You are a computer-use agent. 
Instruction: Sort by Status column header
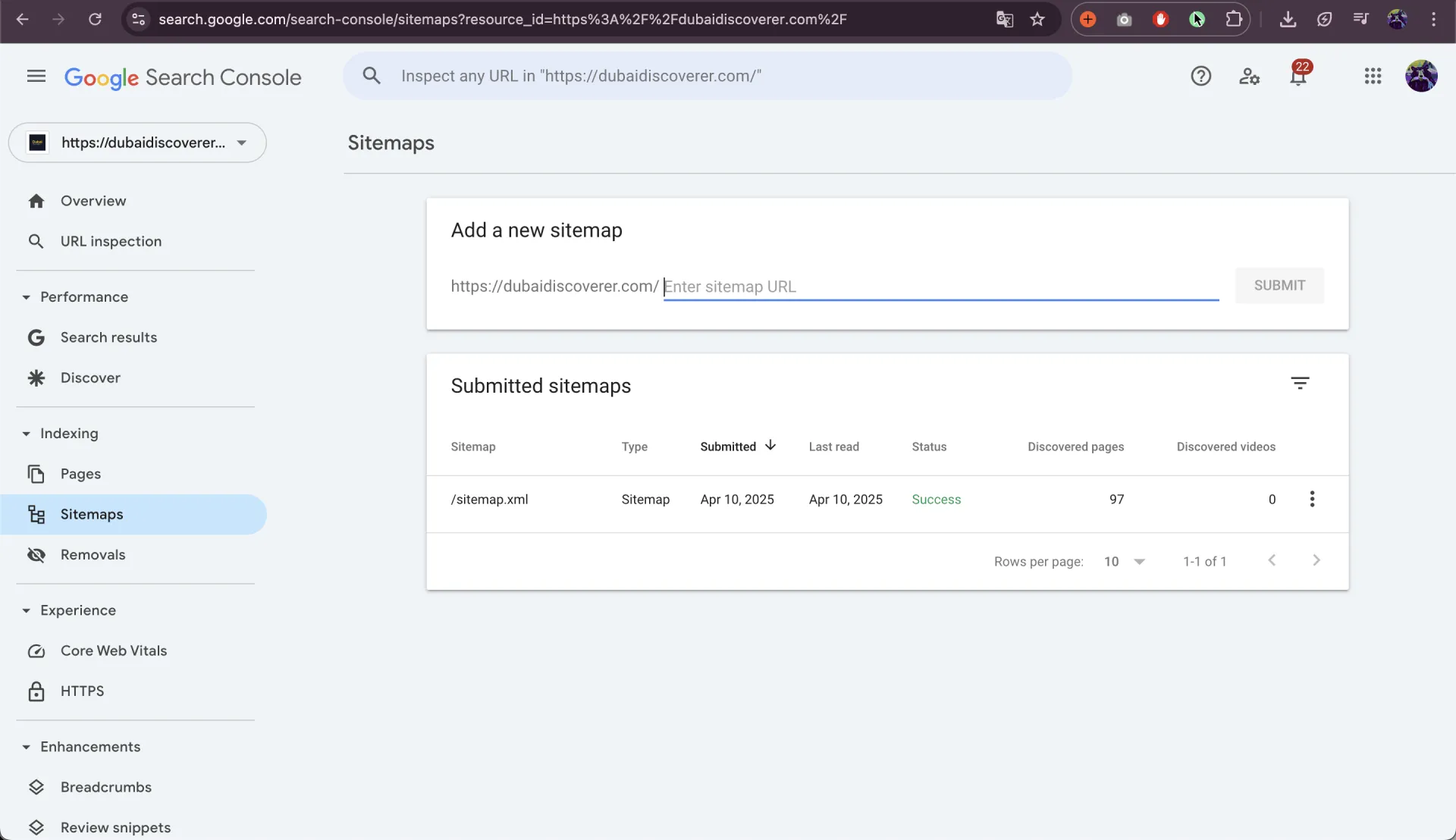929,447
